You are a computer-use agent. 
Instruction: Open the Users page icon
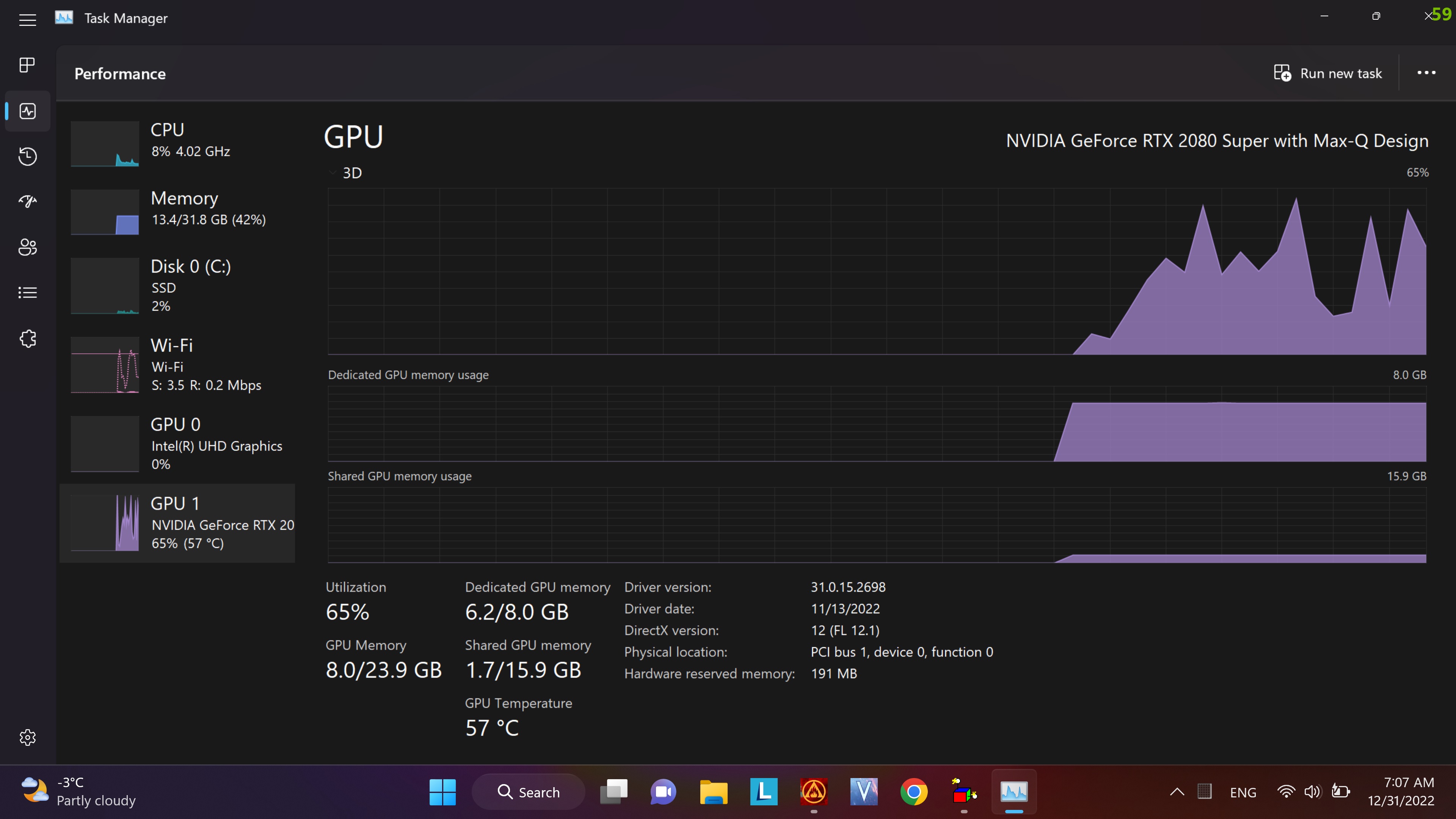tap(27, 247)
